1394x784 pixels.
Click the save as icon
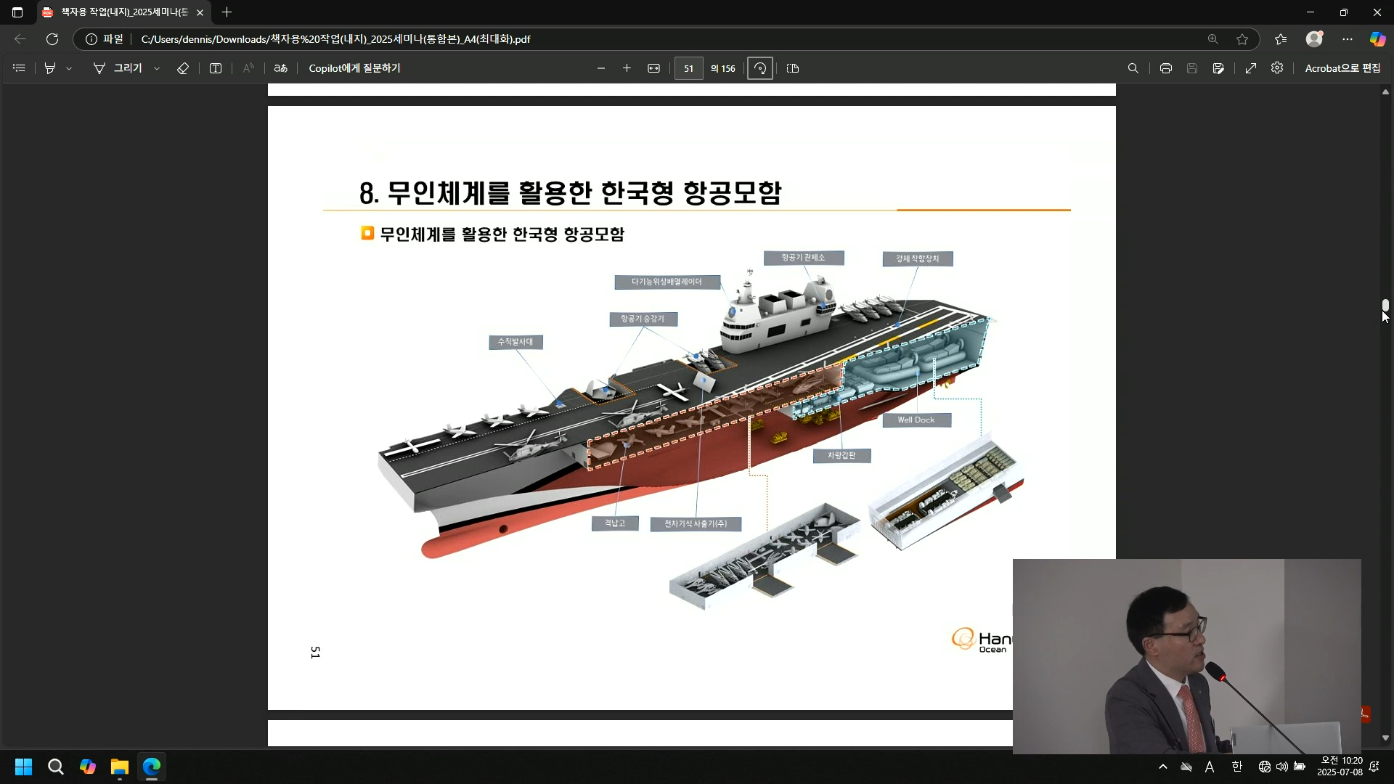pos(1218,68)
